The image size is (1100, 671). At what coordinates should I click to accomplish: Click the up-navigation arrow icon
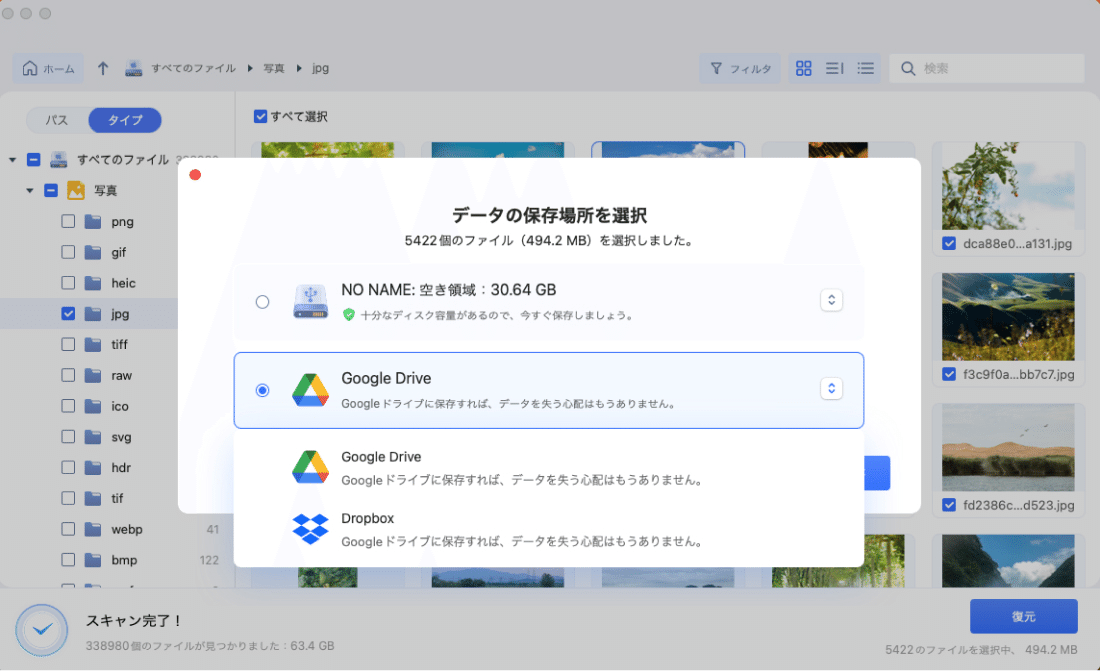coord(102,68)
